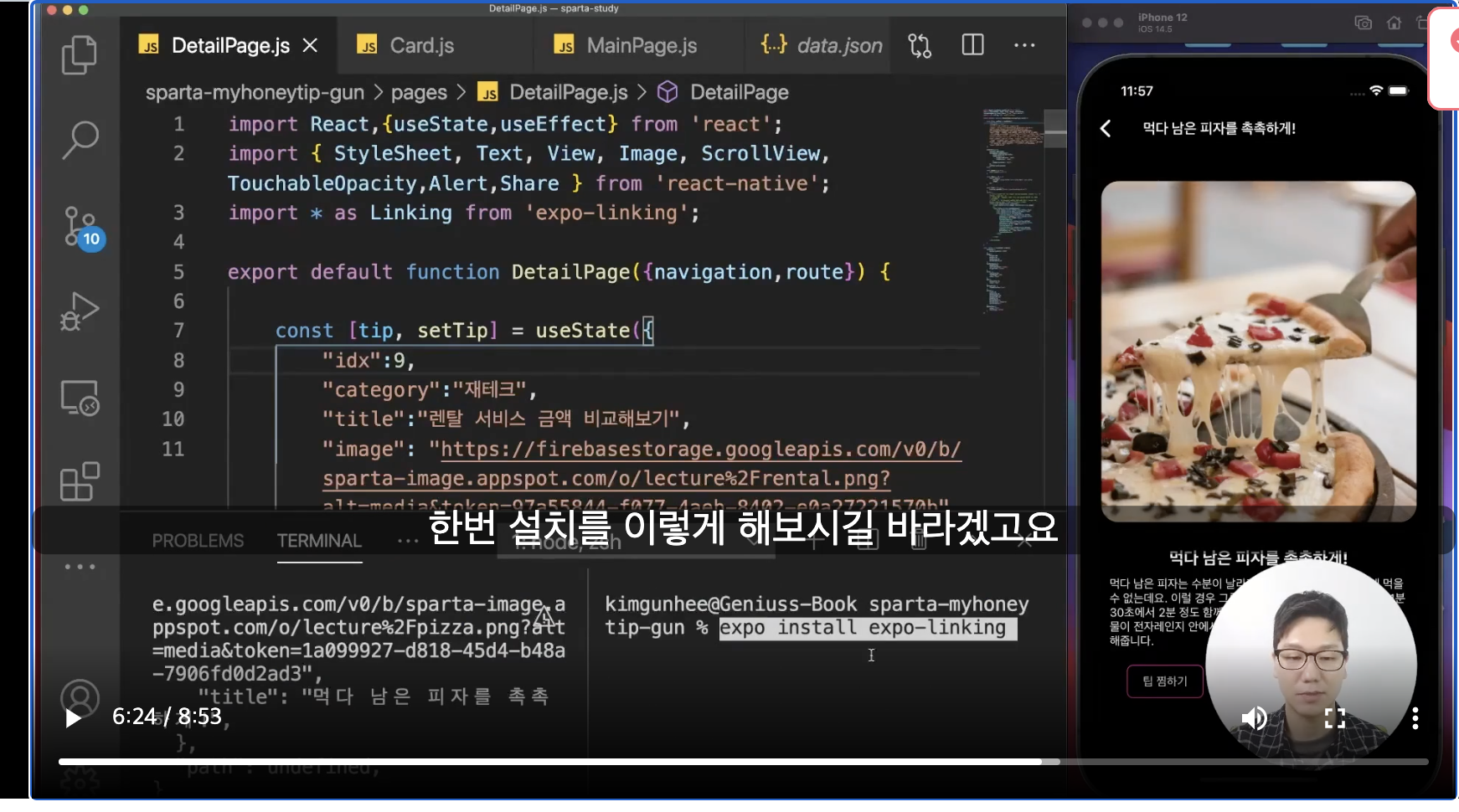
Task: Open the Accounts menu icon
Action: 80,699
